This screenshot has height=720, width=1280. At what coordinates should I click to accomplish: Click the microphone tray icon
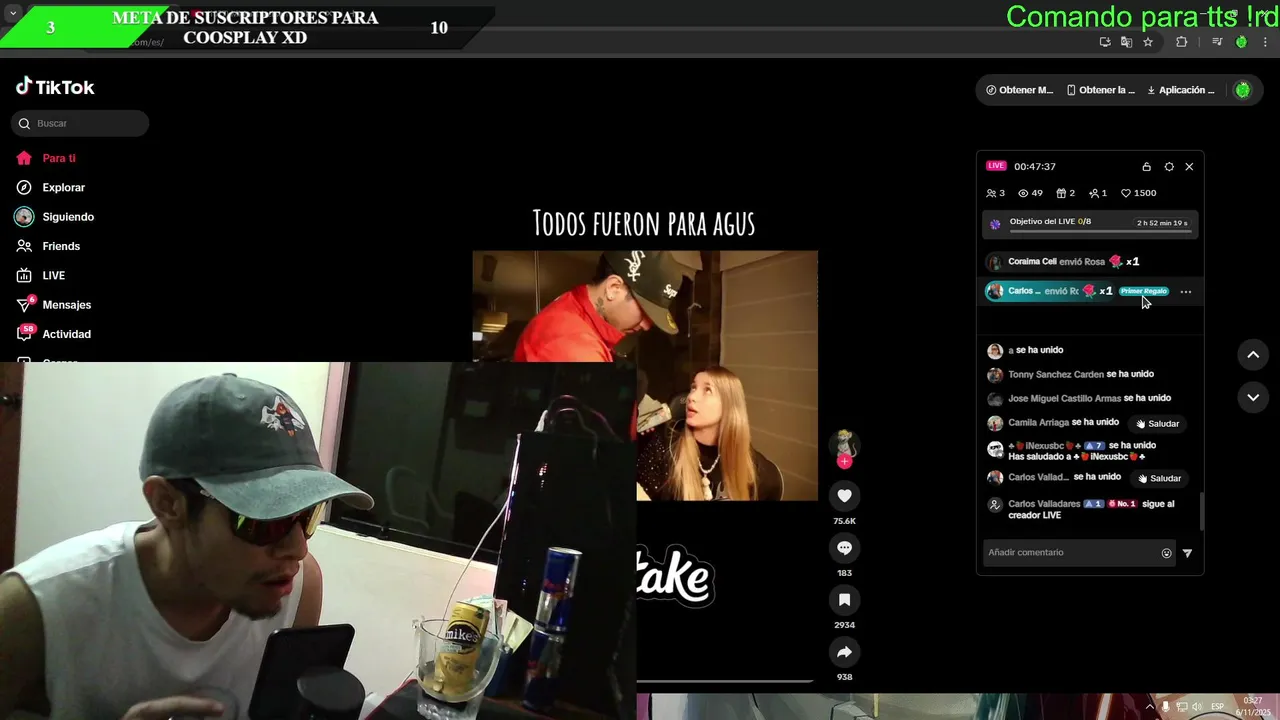1166,707
